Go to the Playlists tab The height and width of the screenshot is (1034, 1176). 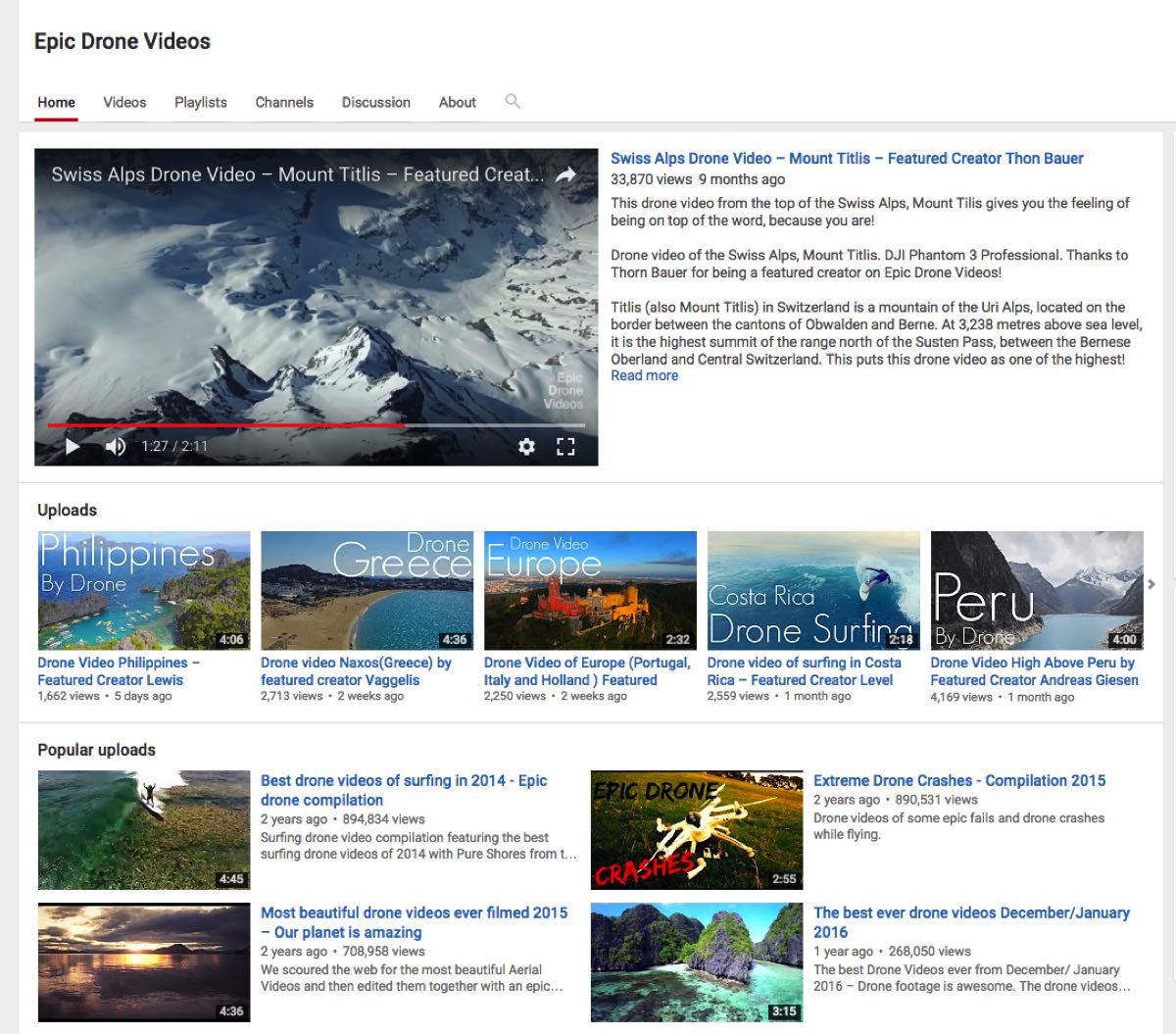coord(200,102)
